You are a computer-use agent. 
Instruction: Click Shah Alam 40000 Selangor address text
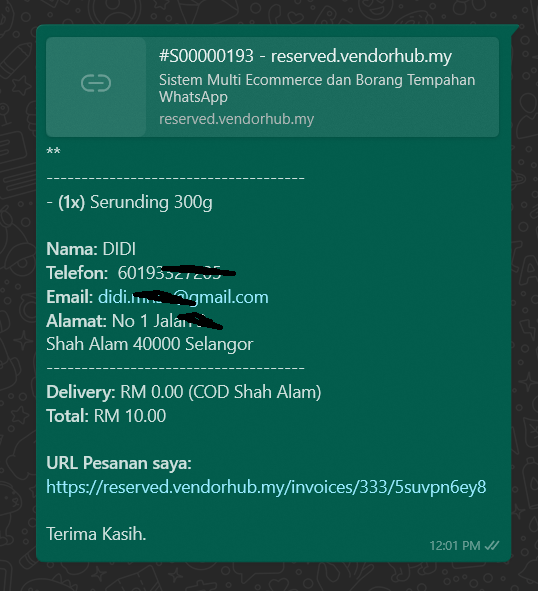pyautogui.click(x=150, y=344)
